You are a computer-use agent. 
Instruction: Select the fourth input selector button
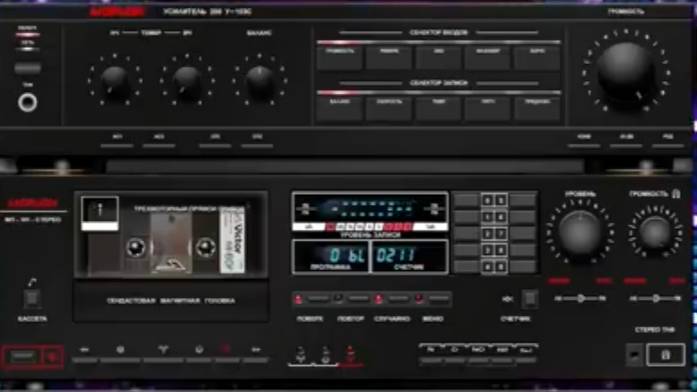tap(488, 58)
